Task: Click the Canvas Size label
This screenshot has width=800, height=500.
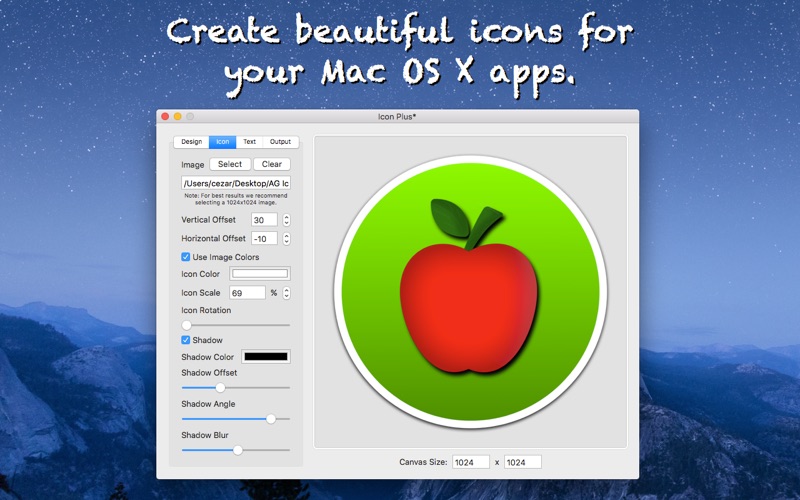Action: [423, 462]
